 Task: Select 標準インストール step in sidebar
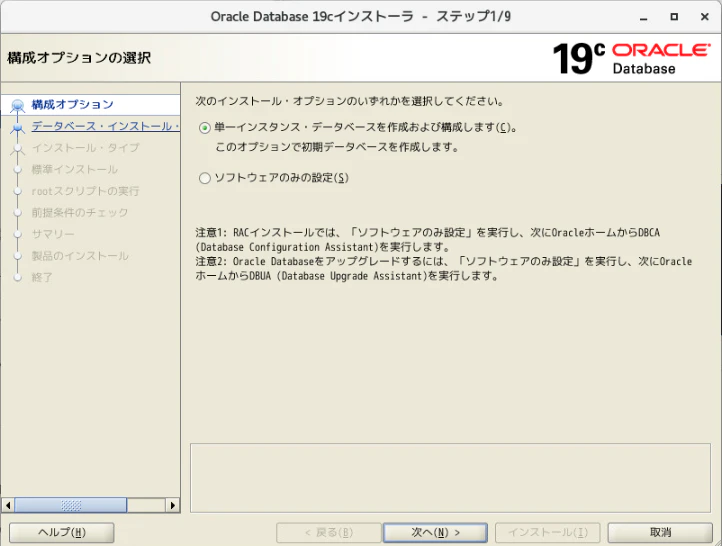(x=75, y=169)
